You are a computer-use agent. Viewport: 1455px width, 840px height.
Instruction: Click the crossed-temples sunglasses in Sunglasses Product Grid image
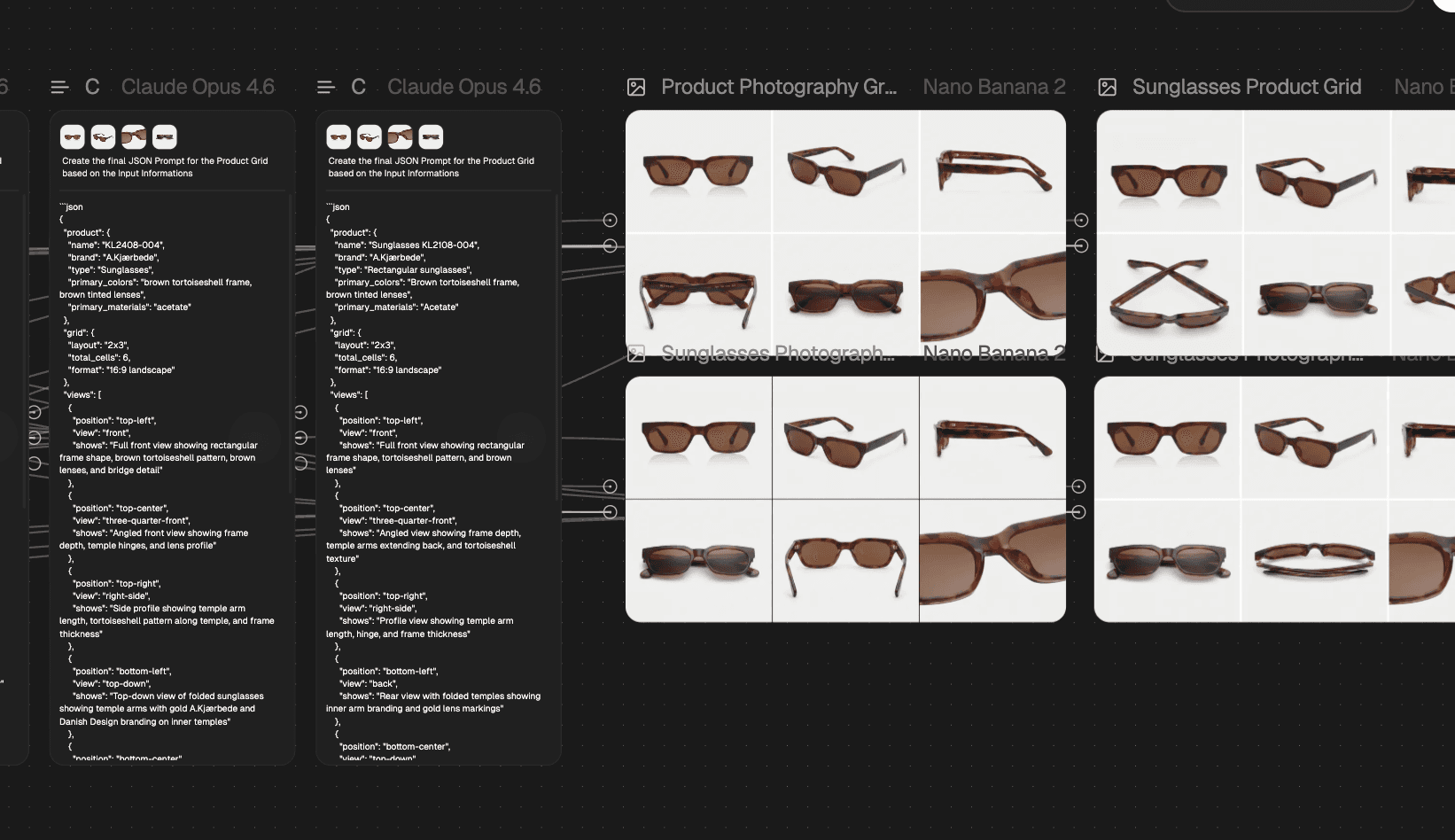coord(1170,295)
